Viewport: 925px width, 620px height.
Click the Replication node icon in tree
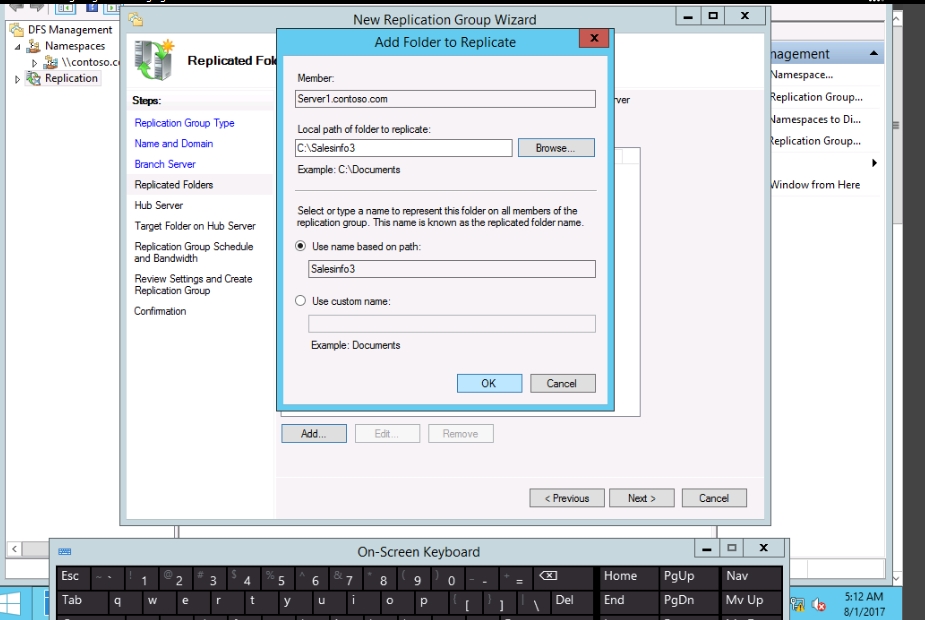[34, 78]
